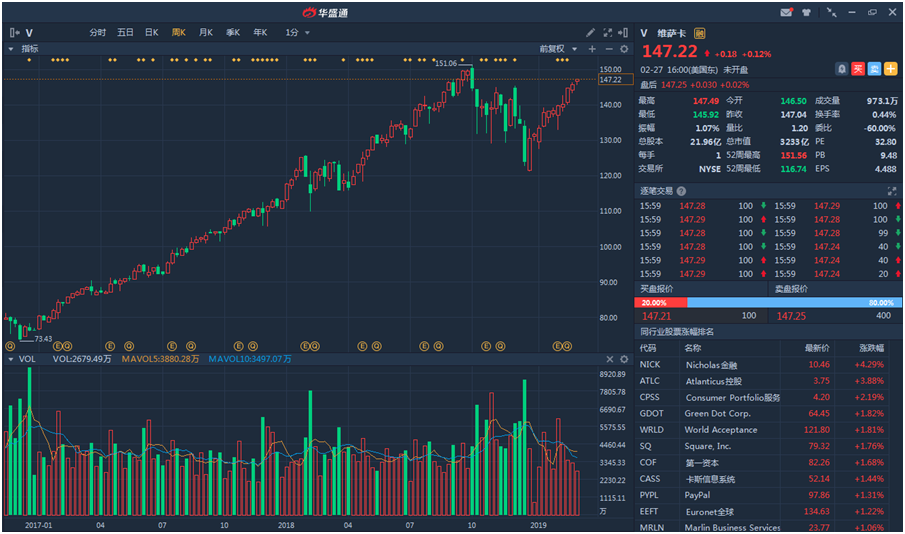Click the skin theme shirt icon
The image size is (905, 534).
807,12
